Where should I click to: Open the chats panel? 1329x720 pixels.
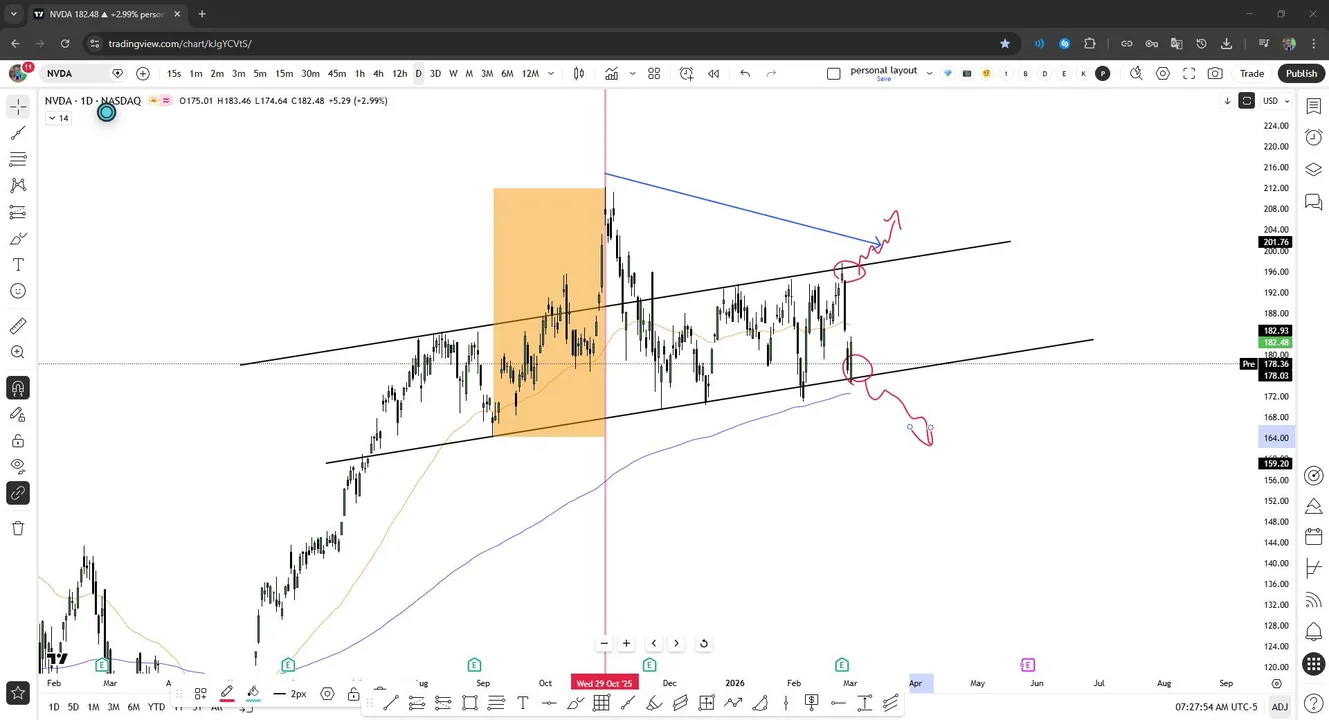[1314, 203]
